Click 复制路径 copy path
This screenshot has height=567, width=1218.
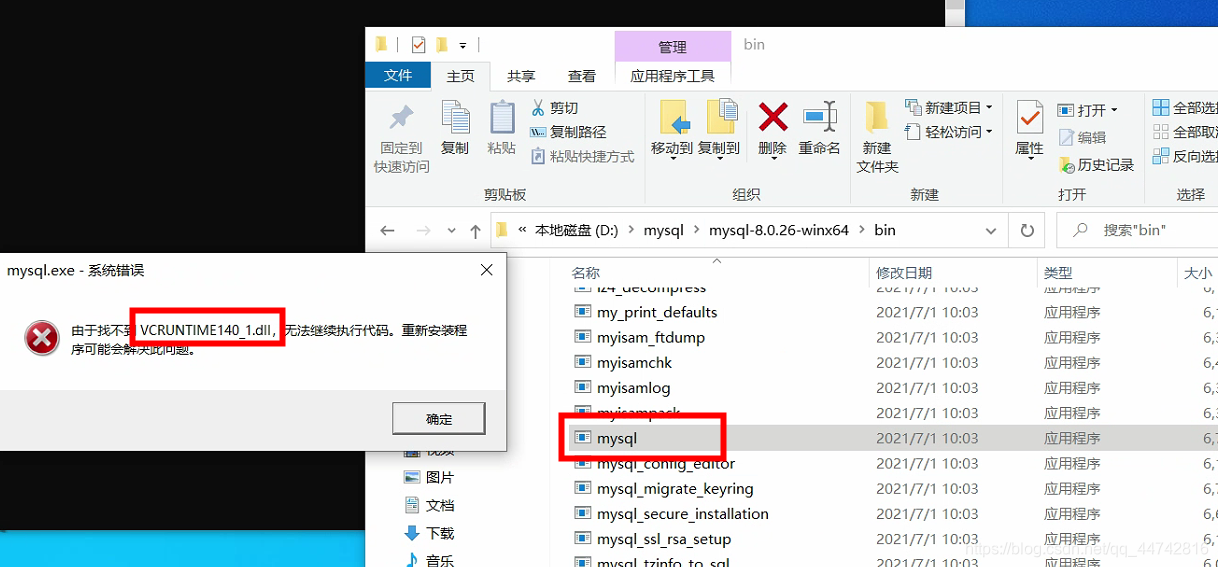pos(568,132)
